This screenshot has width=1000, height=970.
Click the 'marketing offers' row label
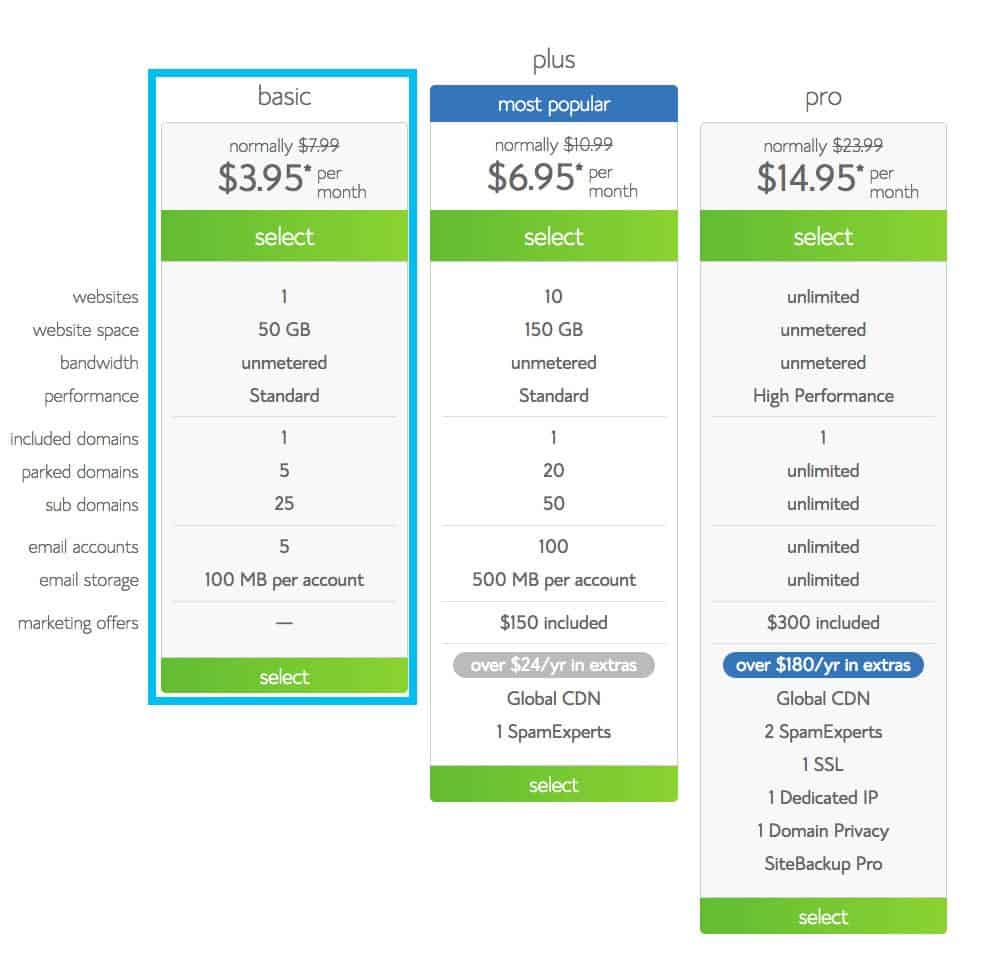click(78, 623)
